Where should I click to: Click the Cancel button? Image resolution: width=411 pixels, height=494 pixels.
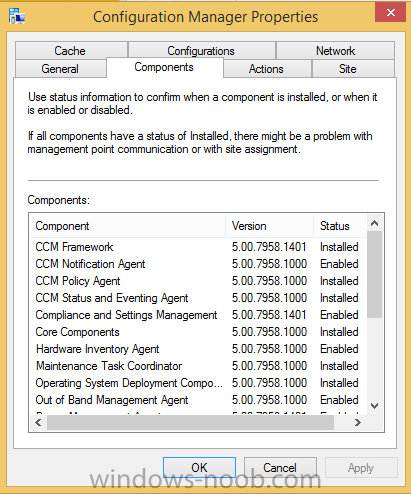pyautogui.click(x=280, y=467)
